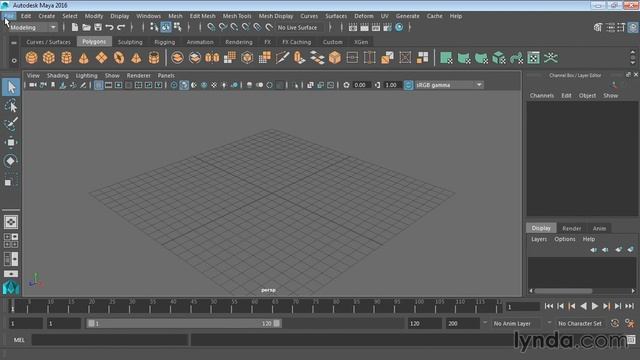
Task: Click the Mirror geometry shelf icon
Action: coord(212,58)
